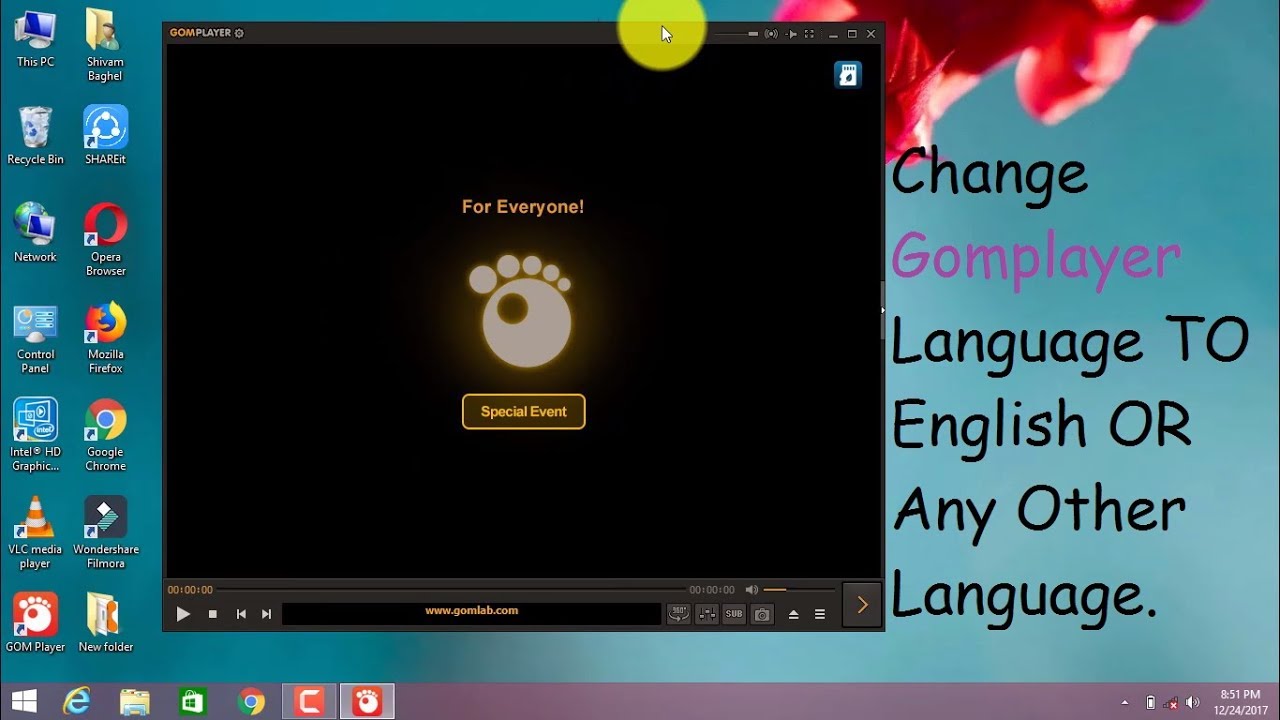
Task: Switch to Camtasia recorder in taskbar
Action: click(x=309, y=702)
